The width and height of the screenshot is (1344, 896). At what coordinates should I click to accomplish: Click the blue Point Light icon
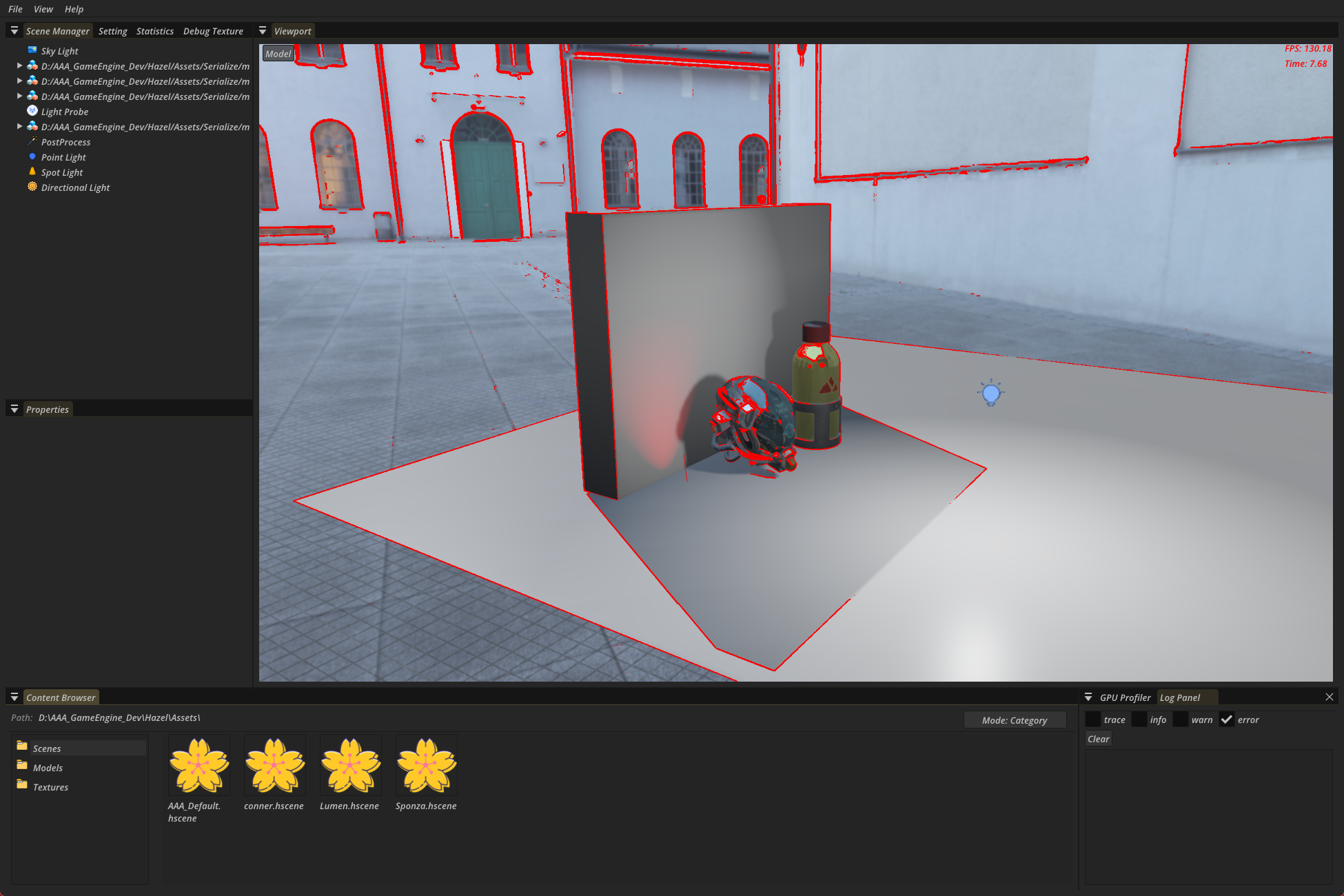point(32,156)
